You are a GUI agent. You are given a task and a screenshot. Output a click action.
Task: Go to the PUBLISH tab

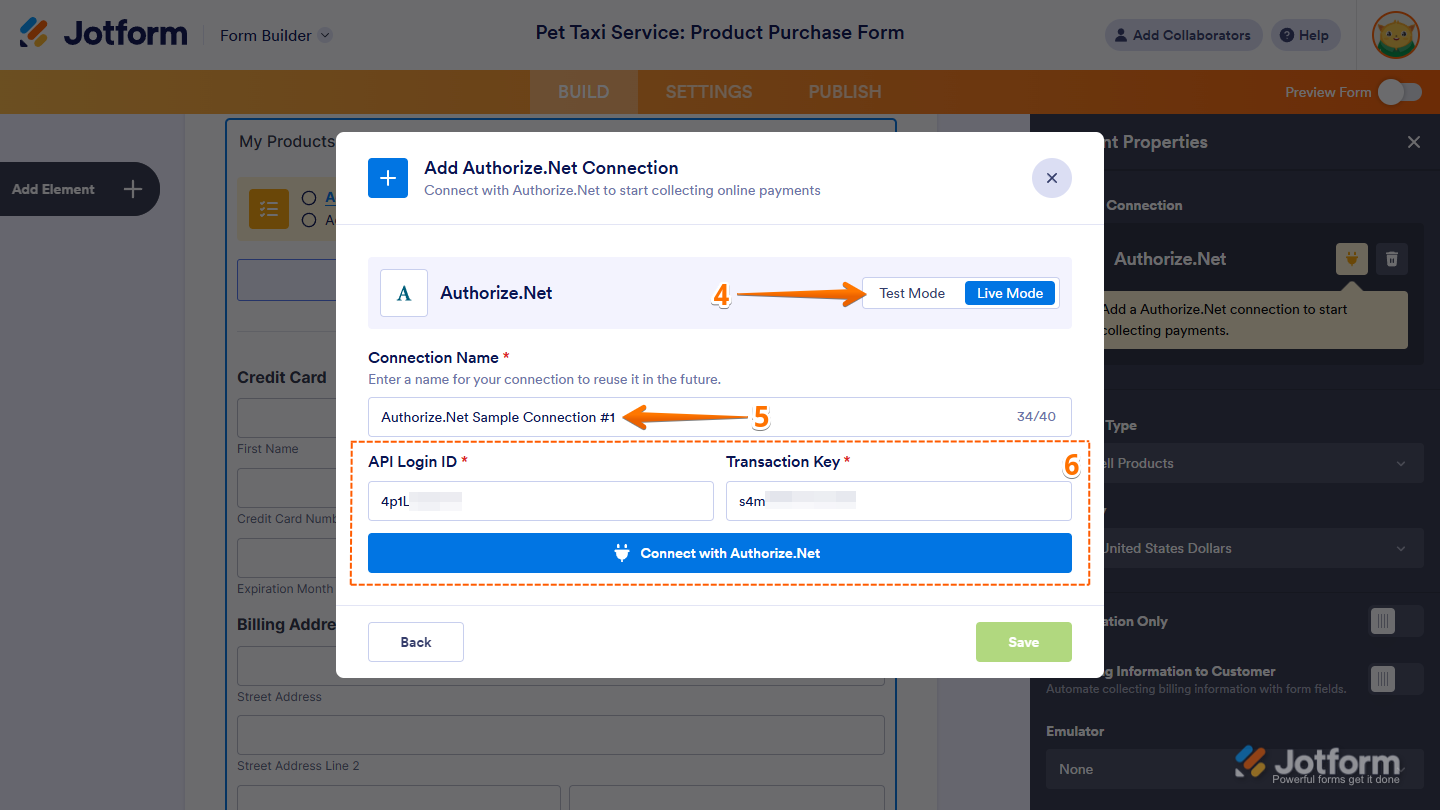click(x=845, y=92)
